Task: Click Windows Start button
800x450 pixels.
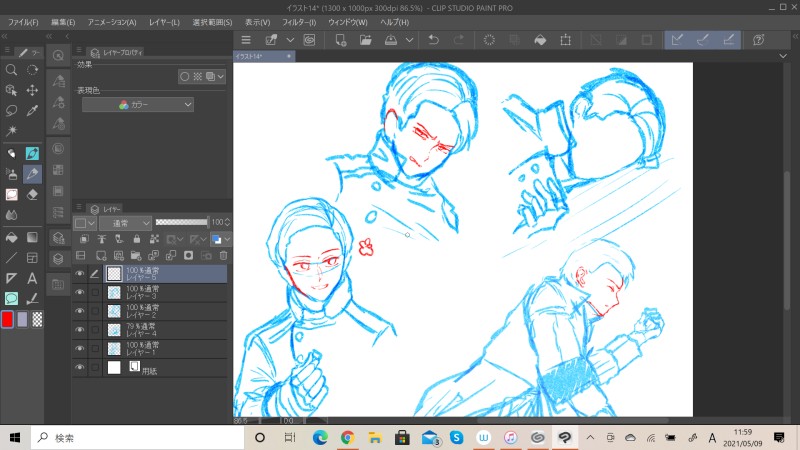Action: (15, 438)
